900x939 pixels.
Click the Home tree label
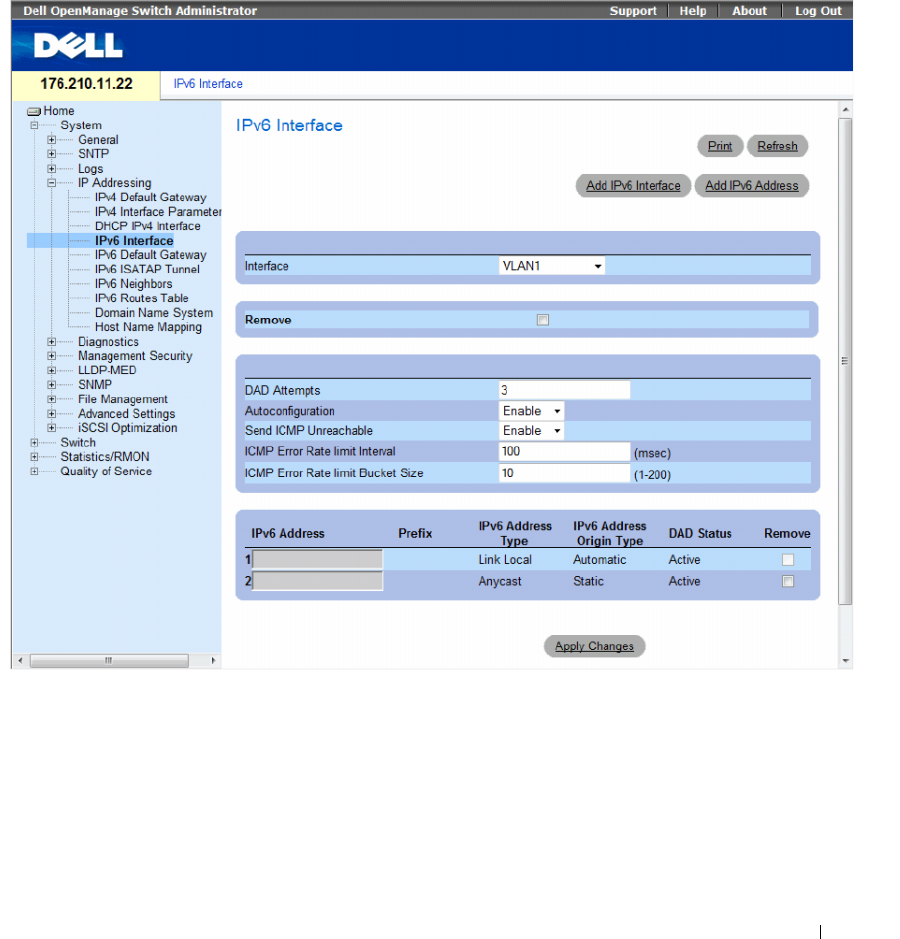[59, 111]
